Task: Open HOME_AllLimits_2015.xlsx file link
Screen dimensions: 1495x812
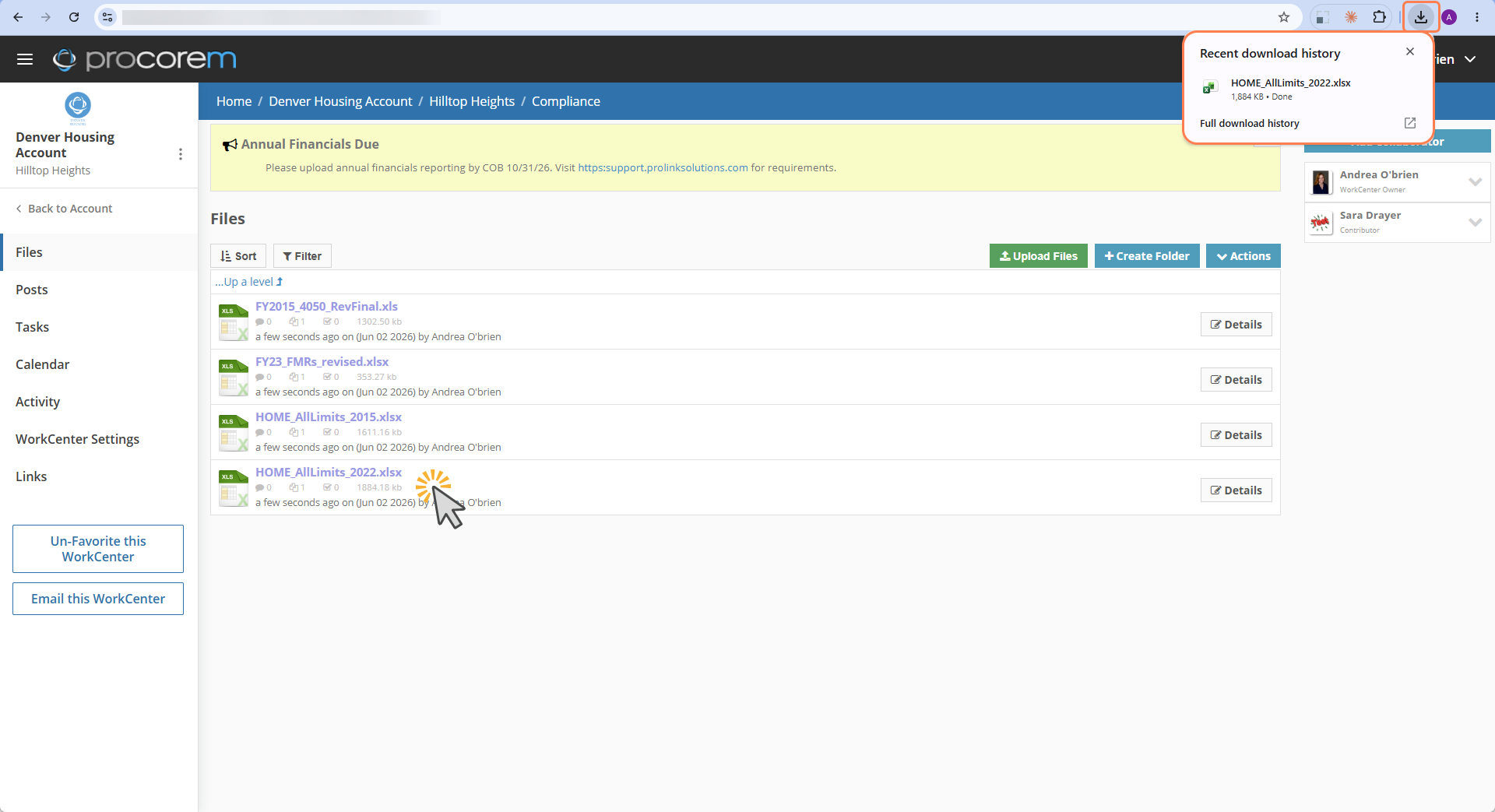Action: click(x=329, y=417)
